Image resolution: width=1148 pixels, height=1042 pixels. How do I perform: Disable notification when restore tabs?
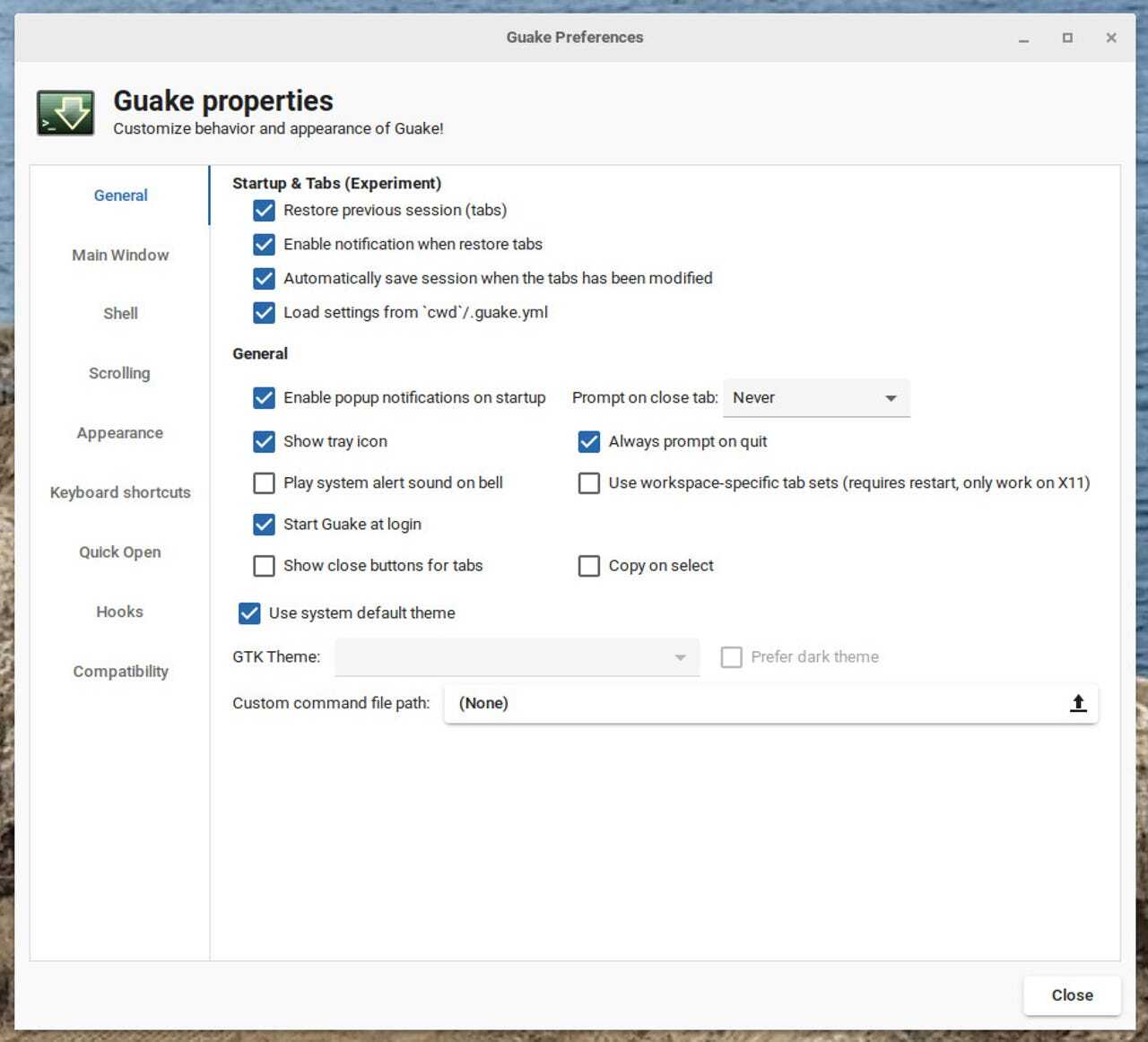click(x=264, y=245)
